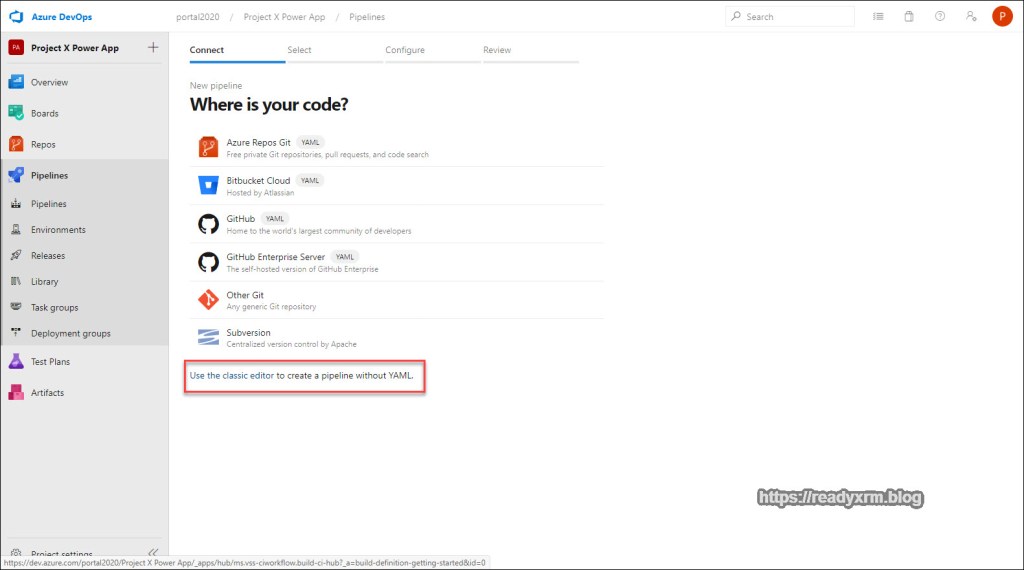Open the Library menu item

44,282
